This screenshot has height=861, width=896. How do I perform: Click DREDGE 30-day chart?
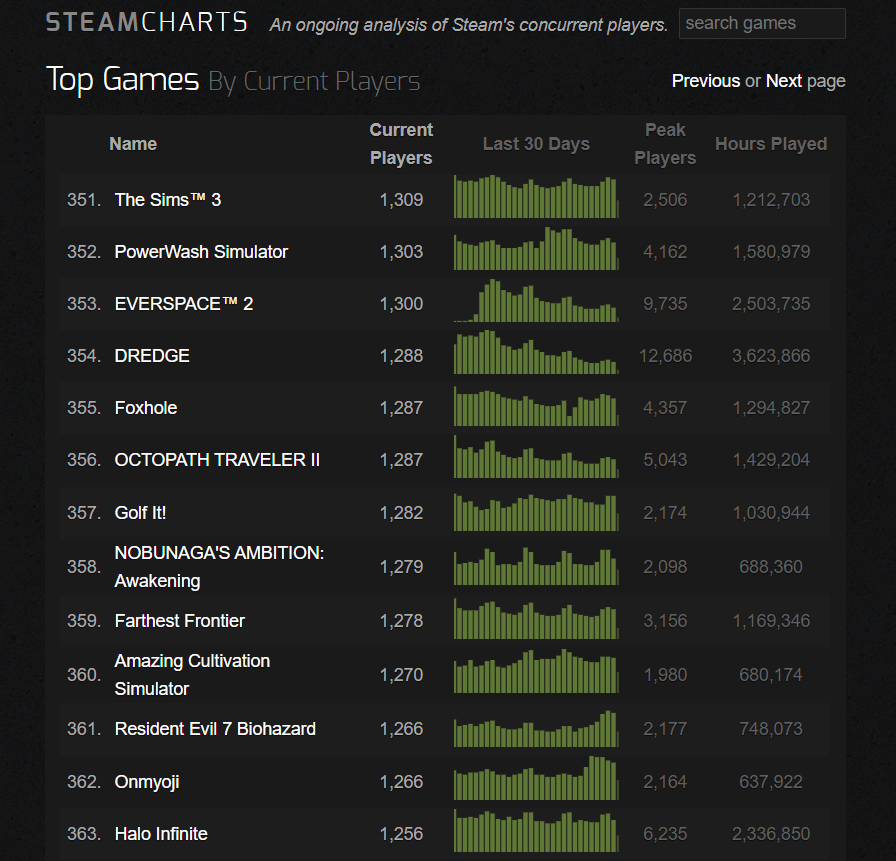536,353
